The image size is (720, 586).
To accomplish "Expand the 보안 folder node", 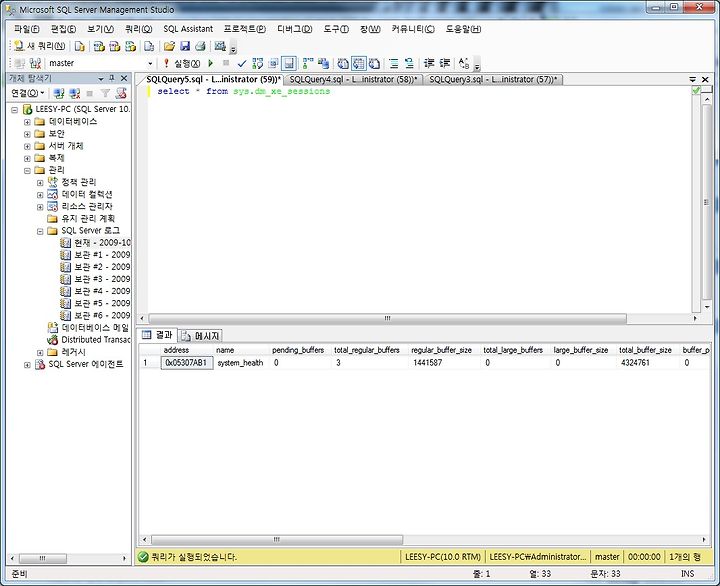I will pos(27,134).
